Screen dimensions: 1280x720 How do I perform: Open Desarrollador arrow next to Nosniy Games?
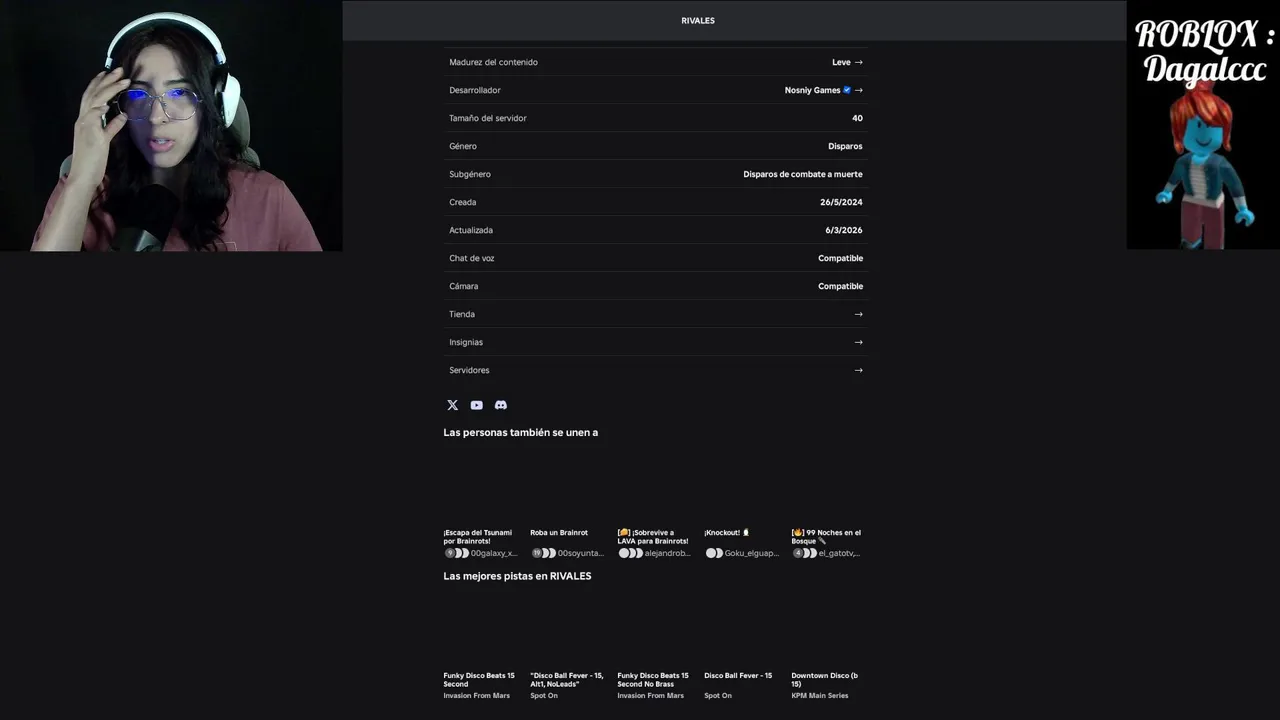(858, 90)
